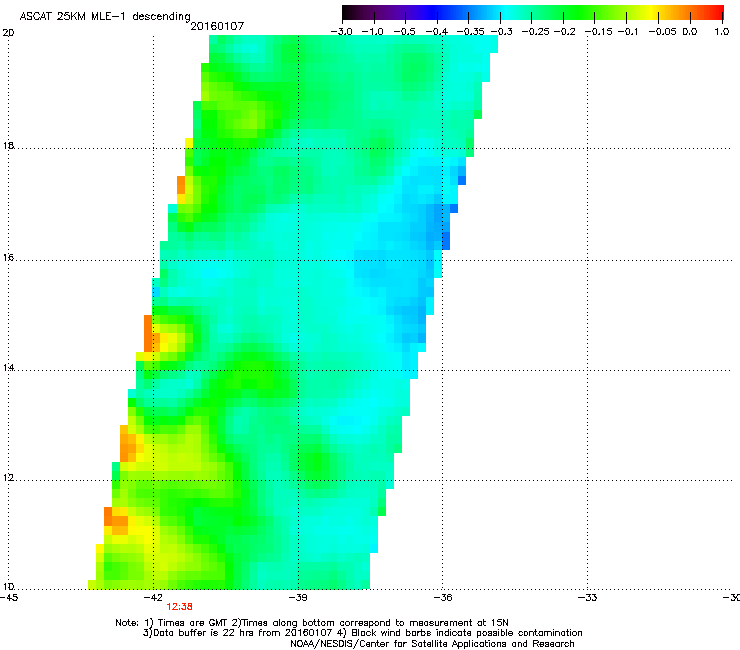Click the colorbar label -0.4
The height and width of the screenshot is (650, 740).
(x=437, y=32)
